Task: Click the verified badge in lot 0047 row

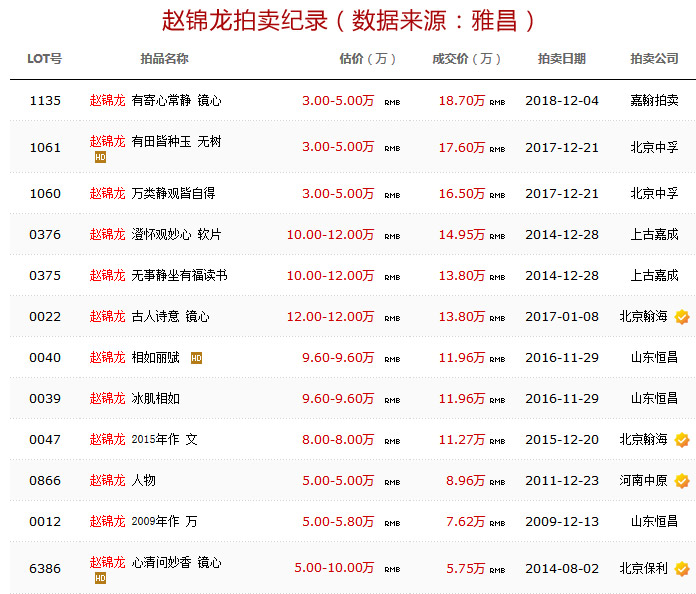Action: 681,440
